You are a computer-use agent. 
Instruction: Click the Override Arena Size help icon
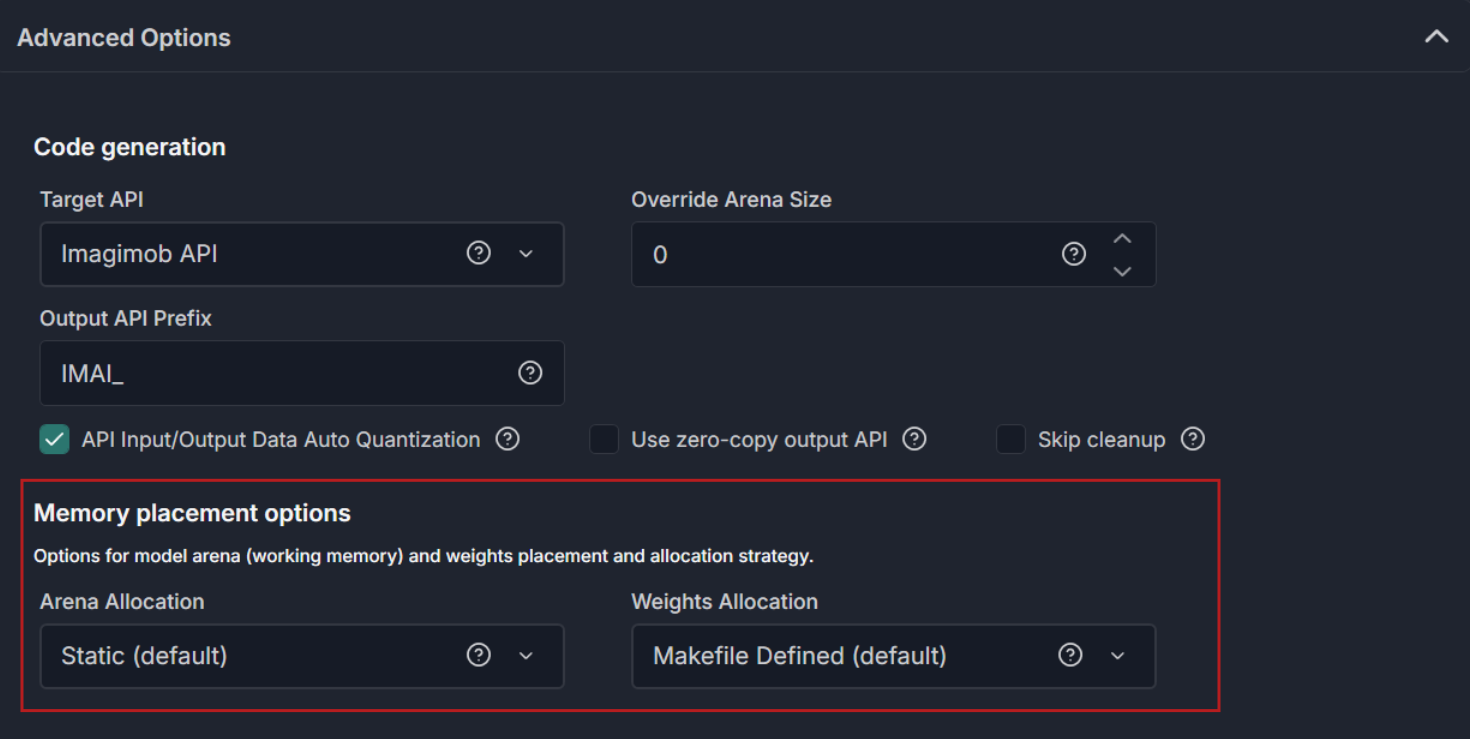1074,255
